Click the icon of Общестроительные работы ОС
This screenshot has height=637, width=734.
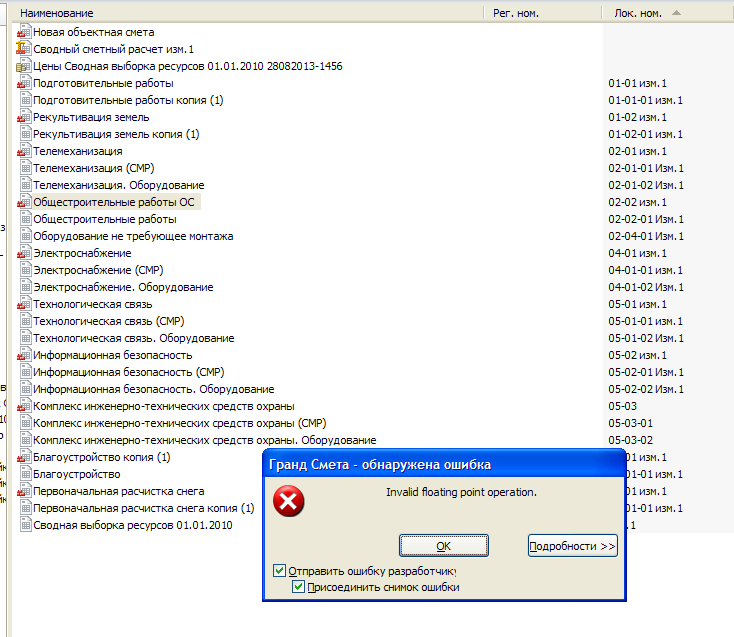[x=24, y=202]
